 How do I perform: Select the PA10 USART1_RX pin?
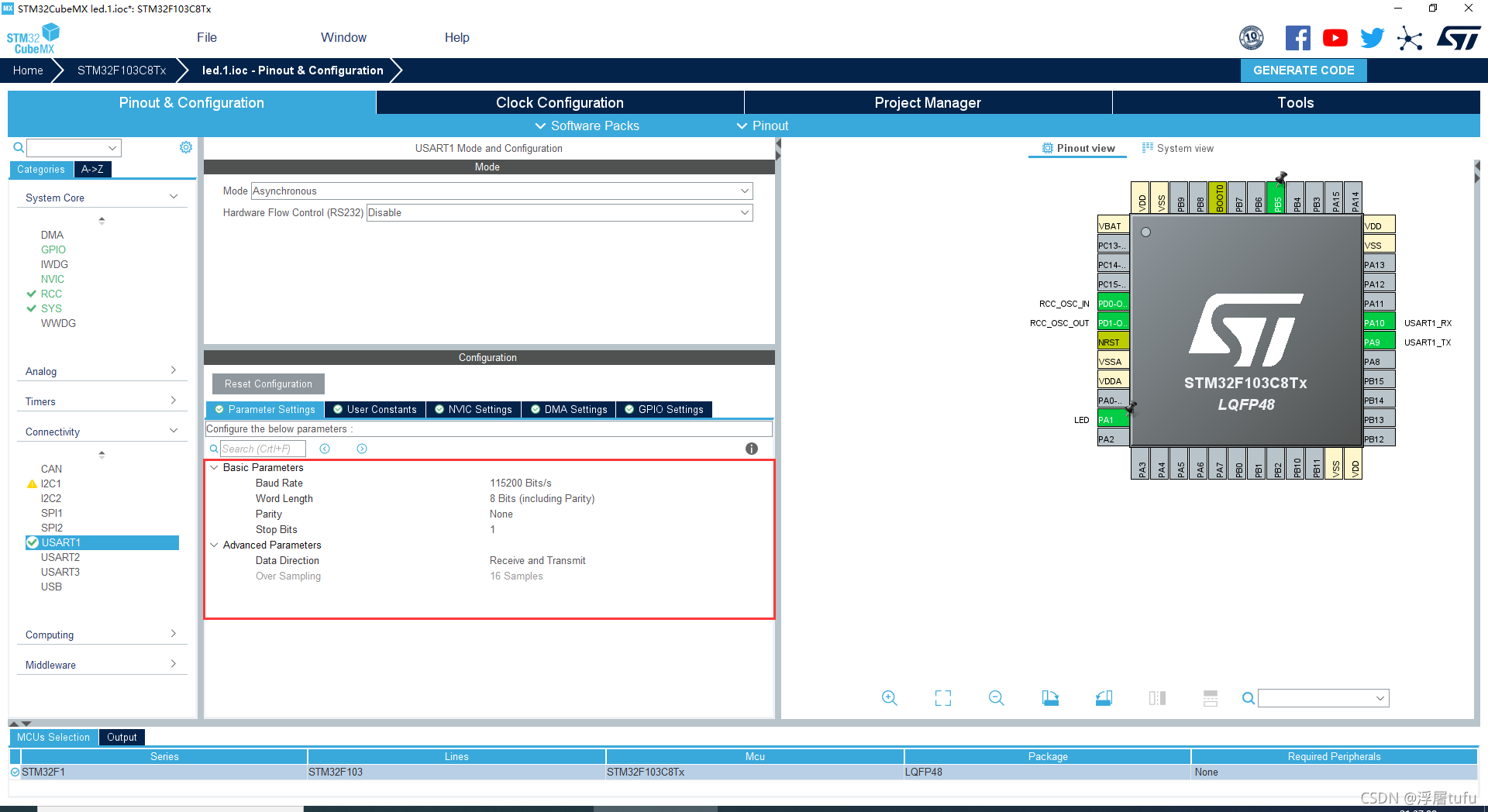pyautogui.click(x=1379, y=322)
